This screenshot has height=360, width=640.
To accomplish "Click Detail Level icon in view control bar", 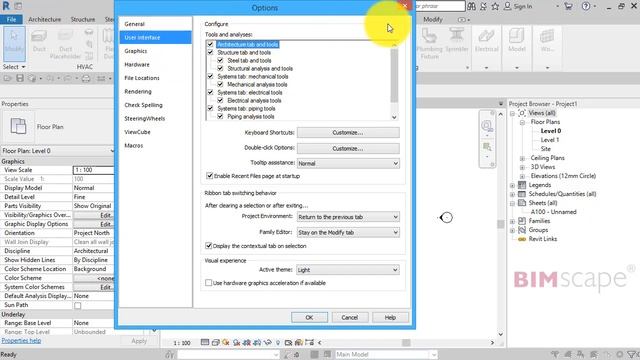I will coord(205,342).
